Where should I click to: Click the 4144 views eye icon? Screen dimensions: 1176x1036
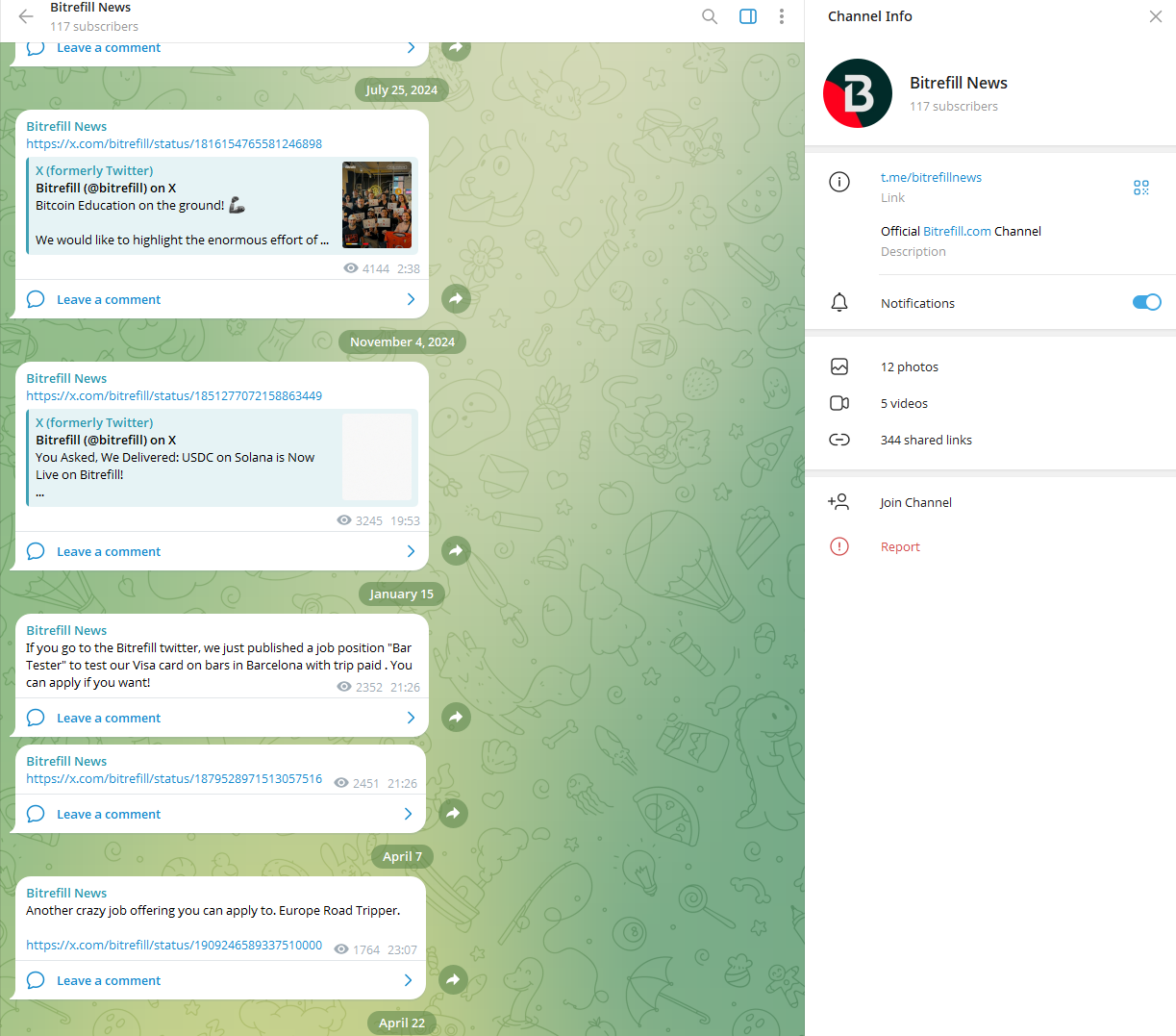[351, 268]
